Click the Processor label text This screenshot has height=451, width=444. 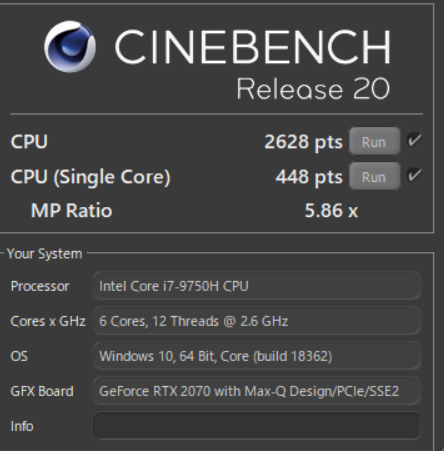point(40,286)
